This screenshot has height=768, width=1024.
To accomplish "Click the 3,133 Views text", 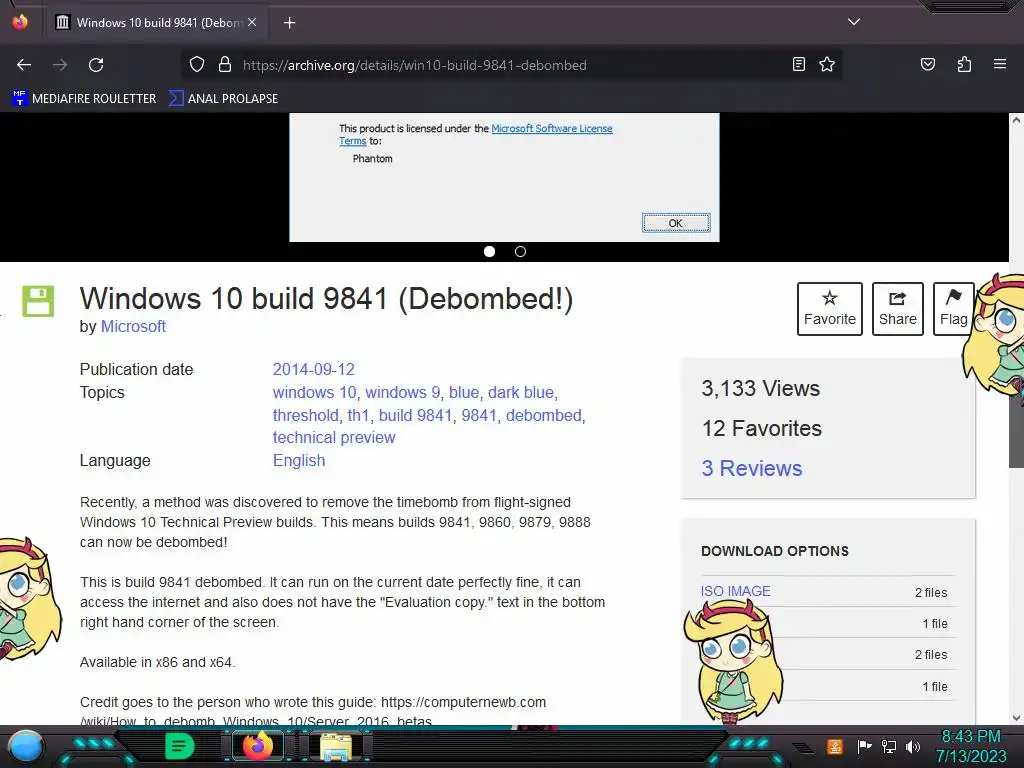I will 760,389.
